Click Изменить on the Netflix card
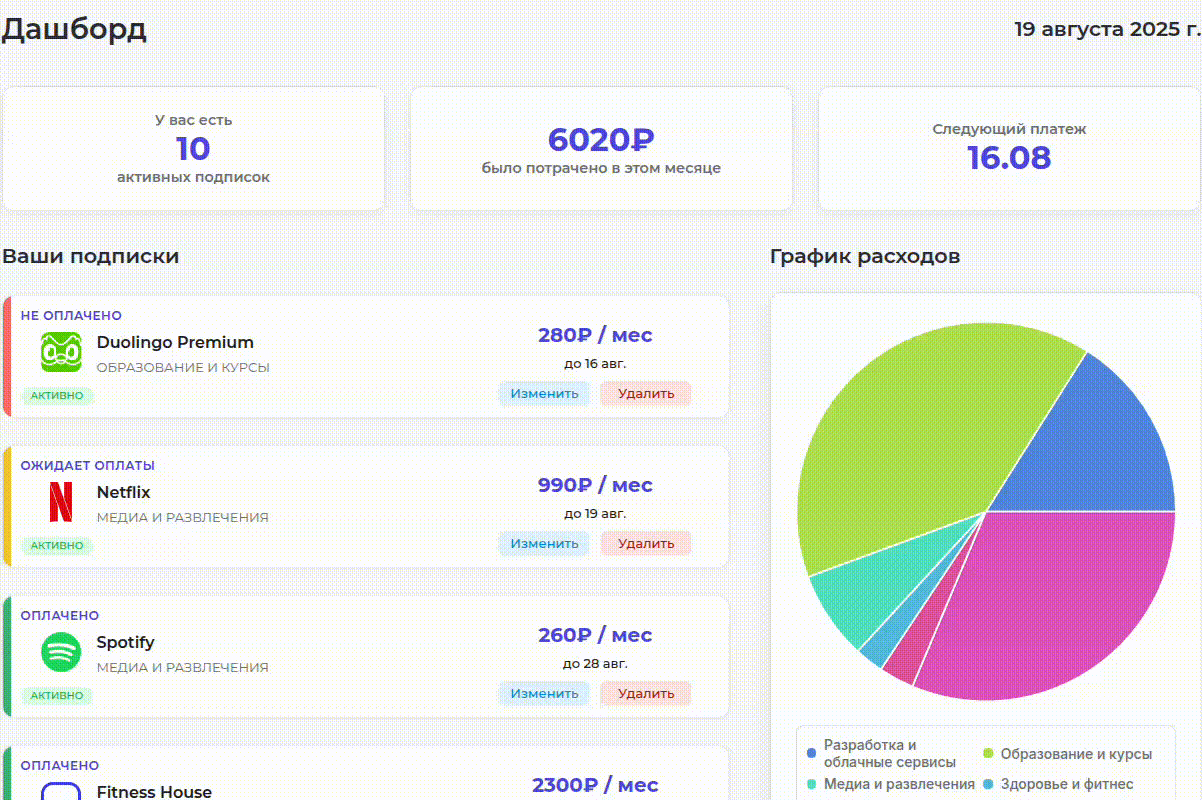 tap(544, 543)
